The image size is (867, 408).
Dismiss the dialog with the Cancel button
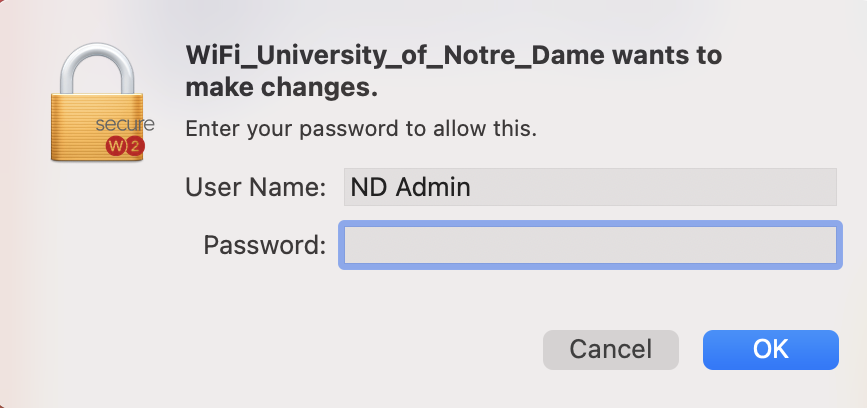610,349
